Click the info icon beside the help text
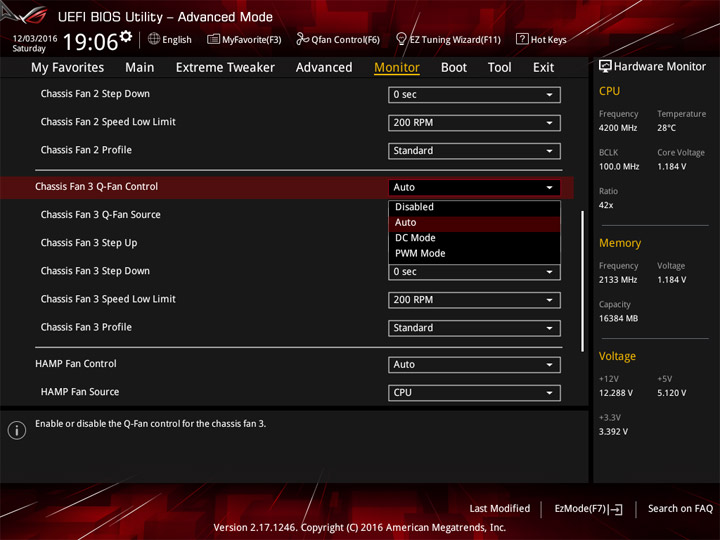 click(x=17, y=430)
